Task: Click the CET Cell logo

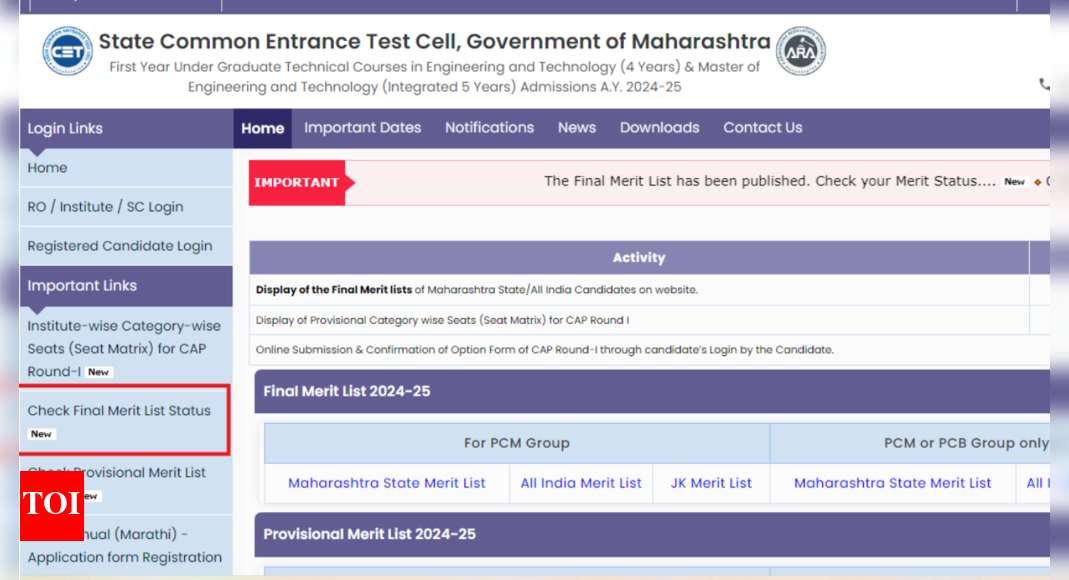Action: pyautogui.click(x=66, y=49)
